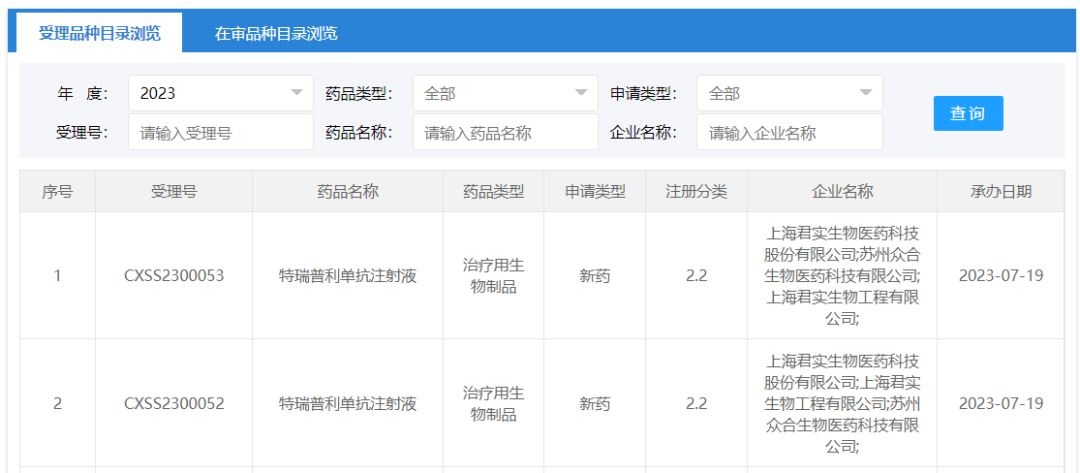
Task: Click the 药品类型 dropdown arrow icon
Action: (581, 93)
